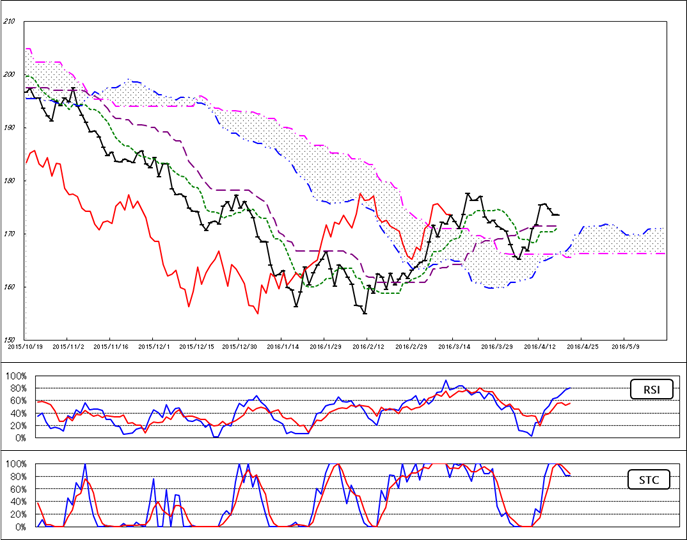Click the 100% label on RSI panel
This screenshot has width=687, height=540.
[x=15, y=376]
